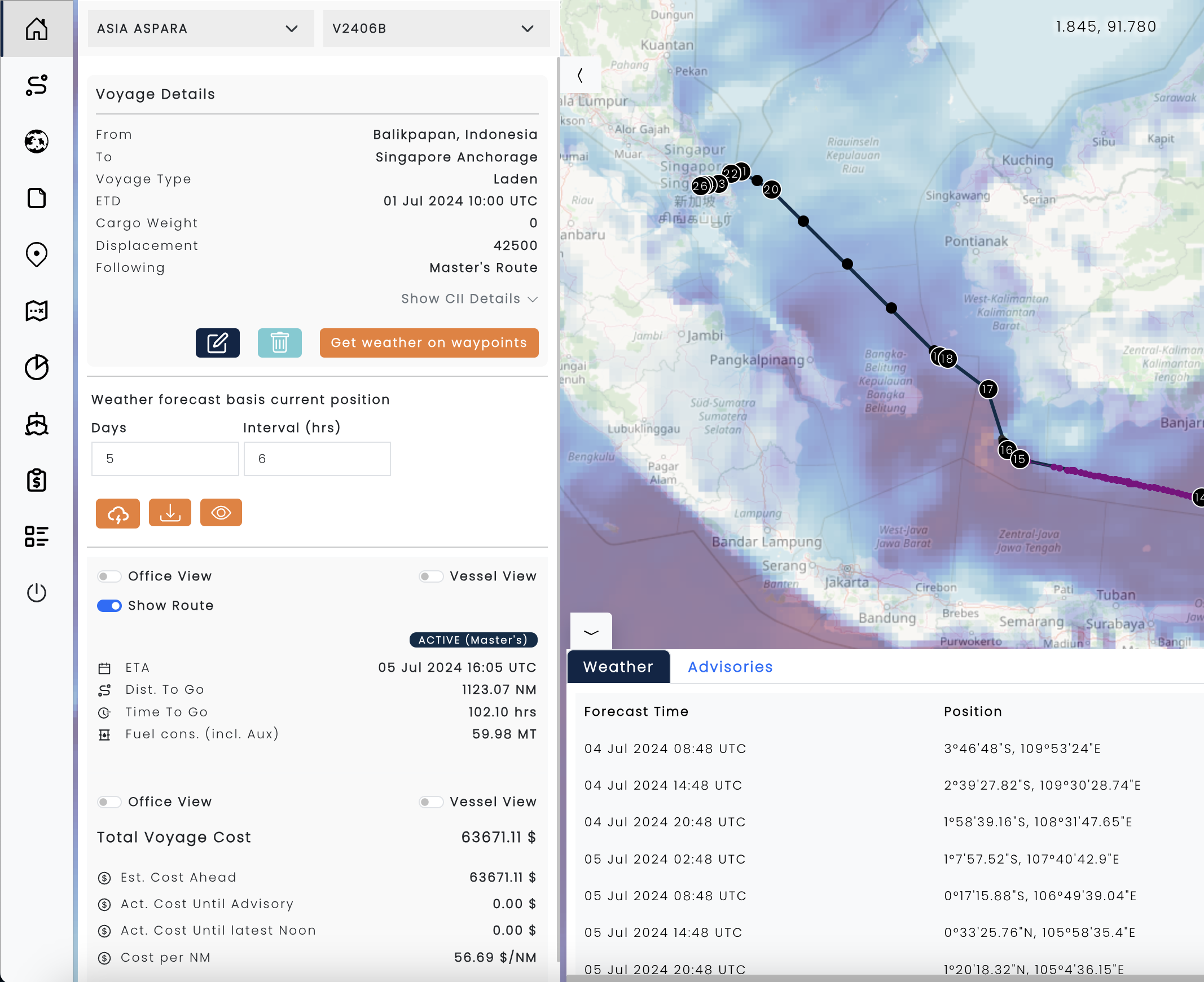Click the power logout icon
This screenshot has height=982, width=1204.
pos(36,592)
